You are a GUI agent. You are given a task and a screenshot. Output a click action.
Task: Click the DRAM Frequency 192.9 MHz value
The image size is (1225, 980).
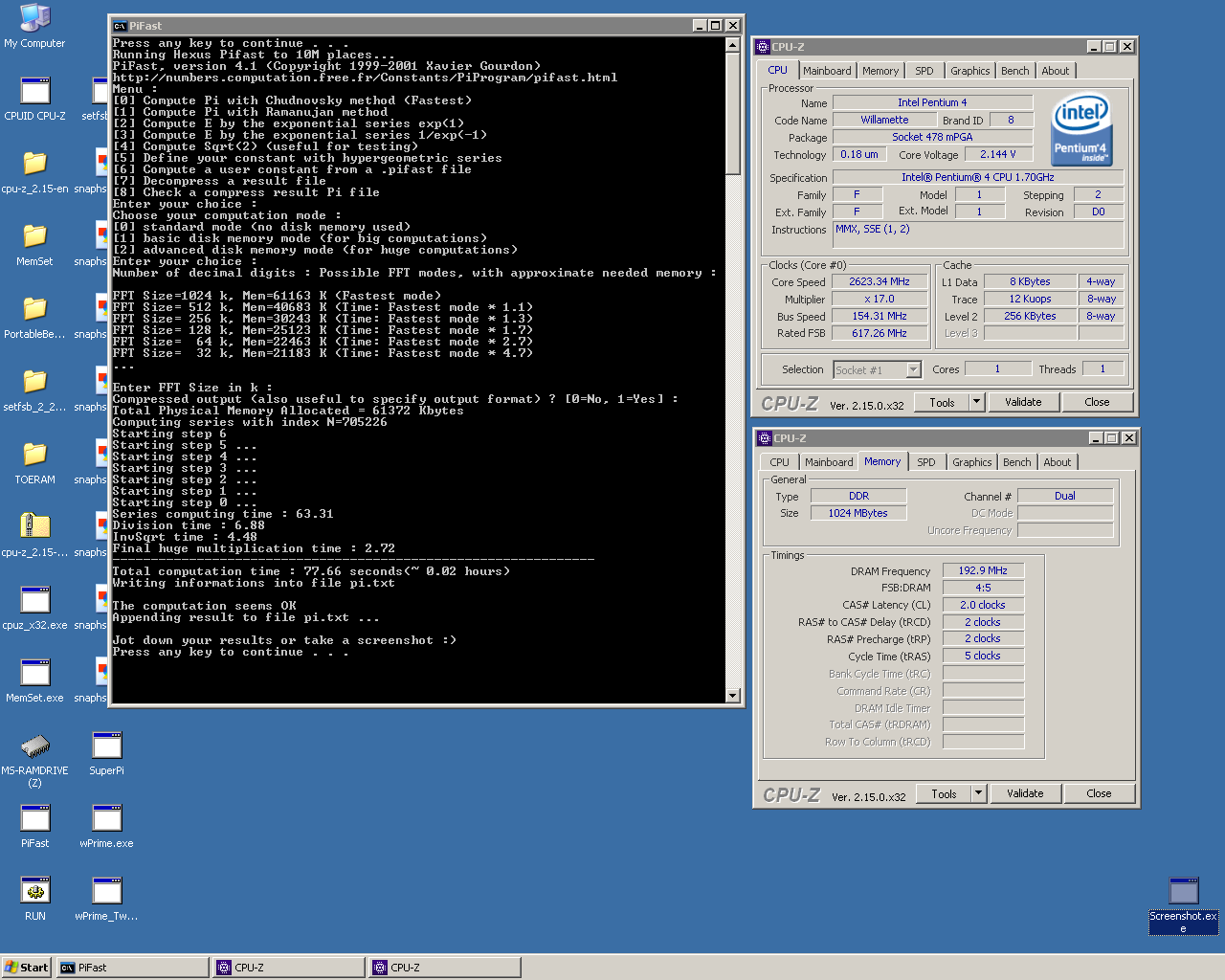(x=983, y=570)
